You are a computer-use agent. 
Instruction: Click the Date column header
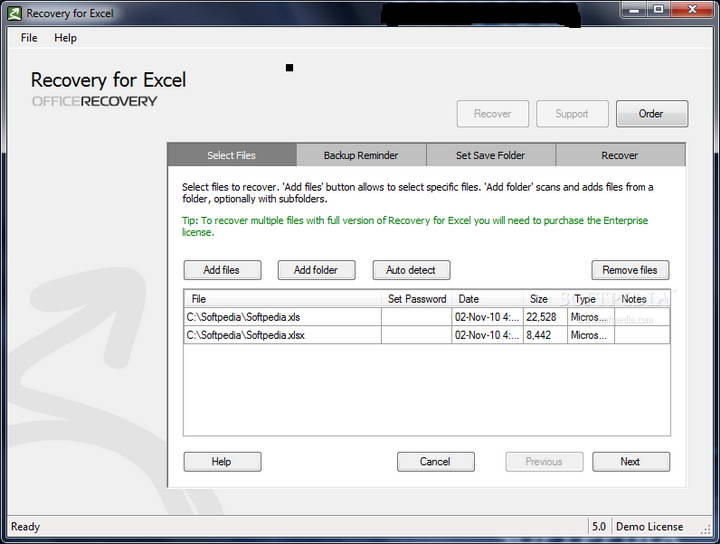tap(488, 299)
